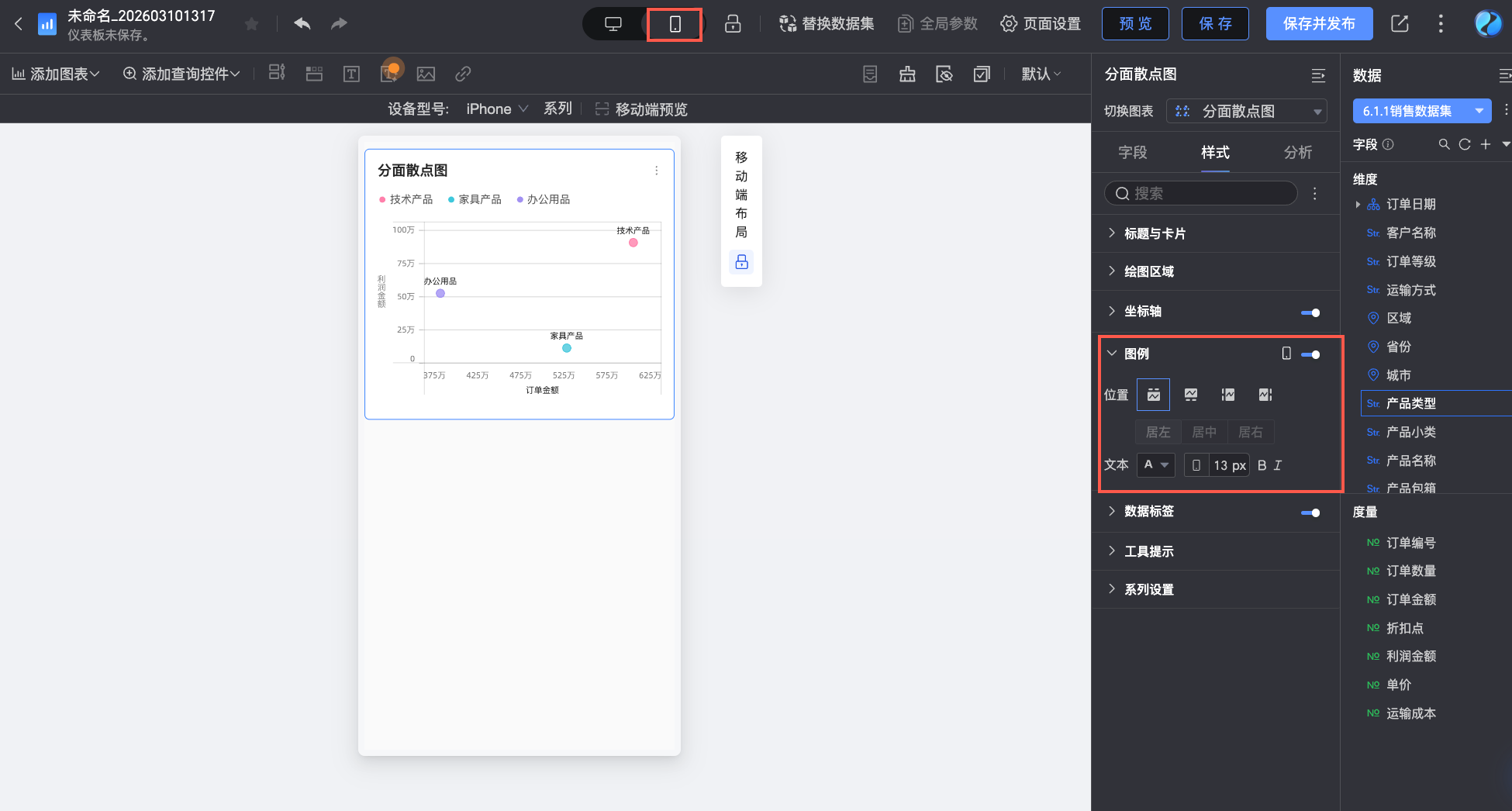
Task: Click Mobile Preview (移动端预览)
Action: 641,109
